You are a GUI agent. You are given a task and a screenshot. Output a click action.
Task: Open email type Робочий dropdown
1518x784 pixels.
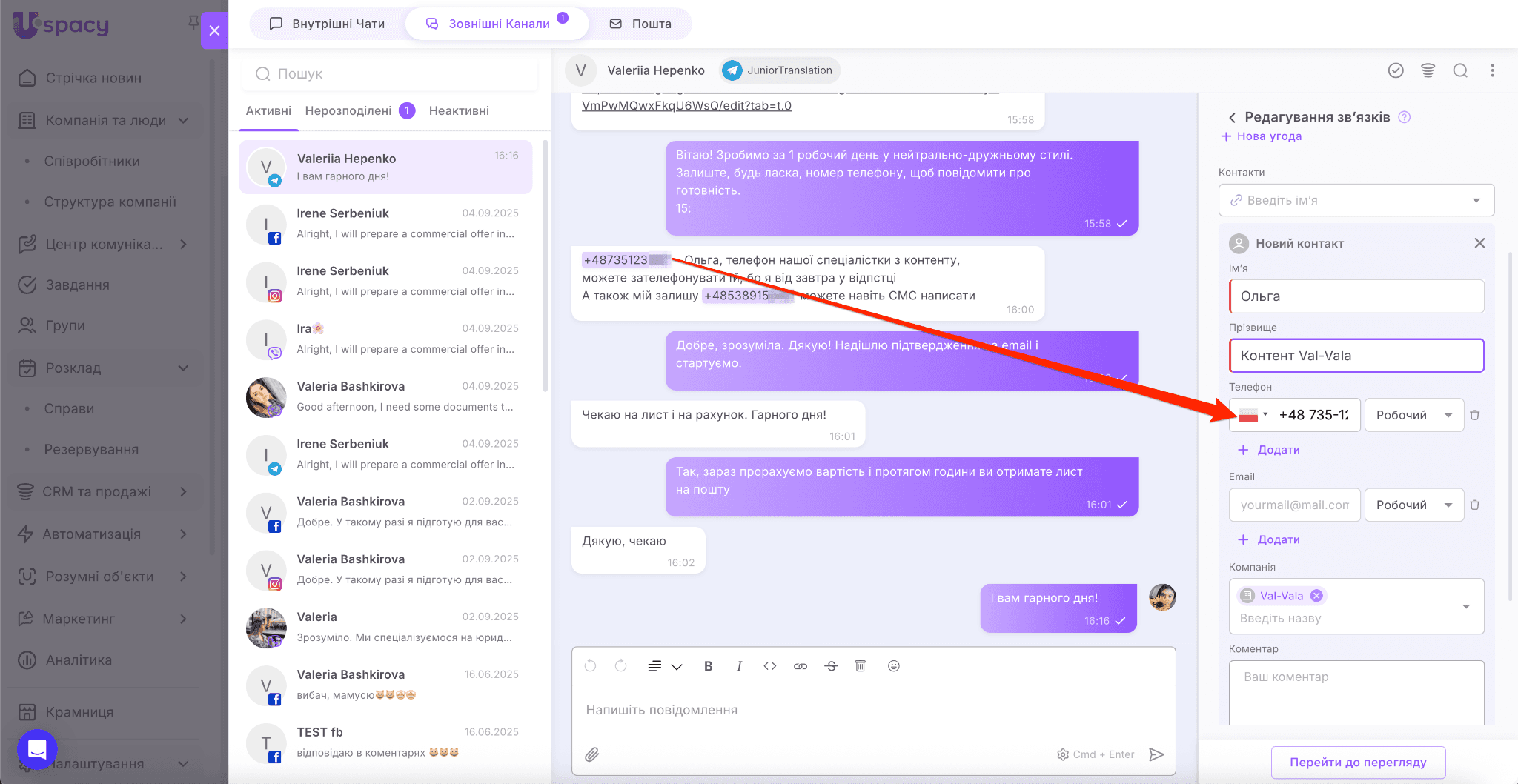tap(1414, 505)
